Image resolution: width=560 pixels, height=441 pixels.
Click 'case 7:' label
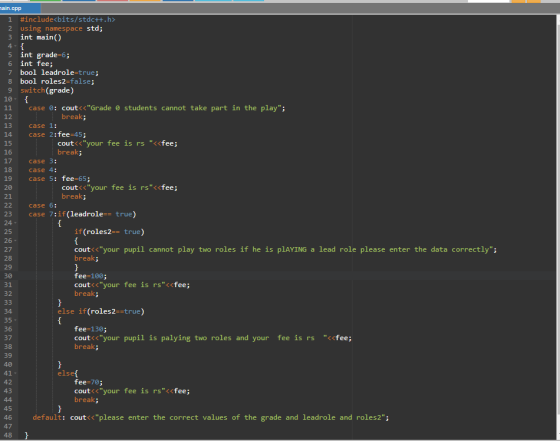(x=42, y=214)
